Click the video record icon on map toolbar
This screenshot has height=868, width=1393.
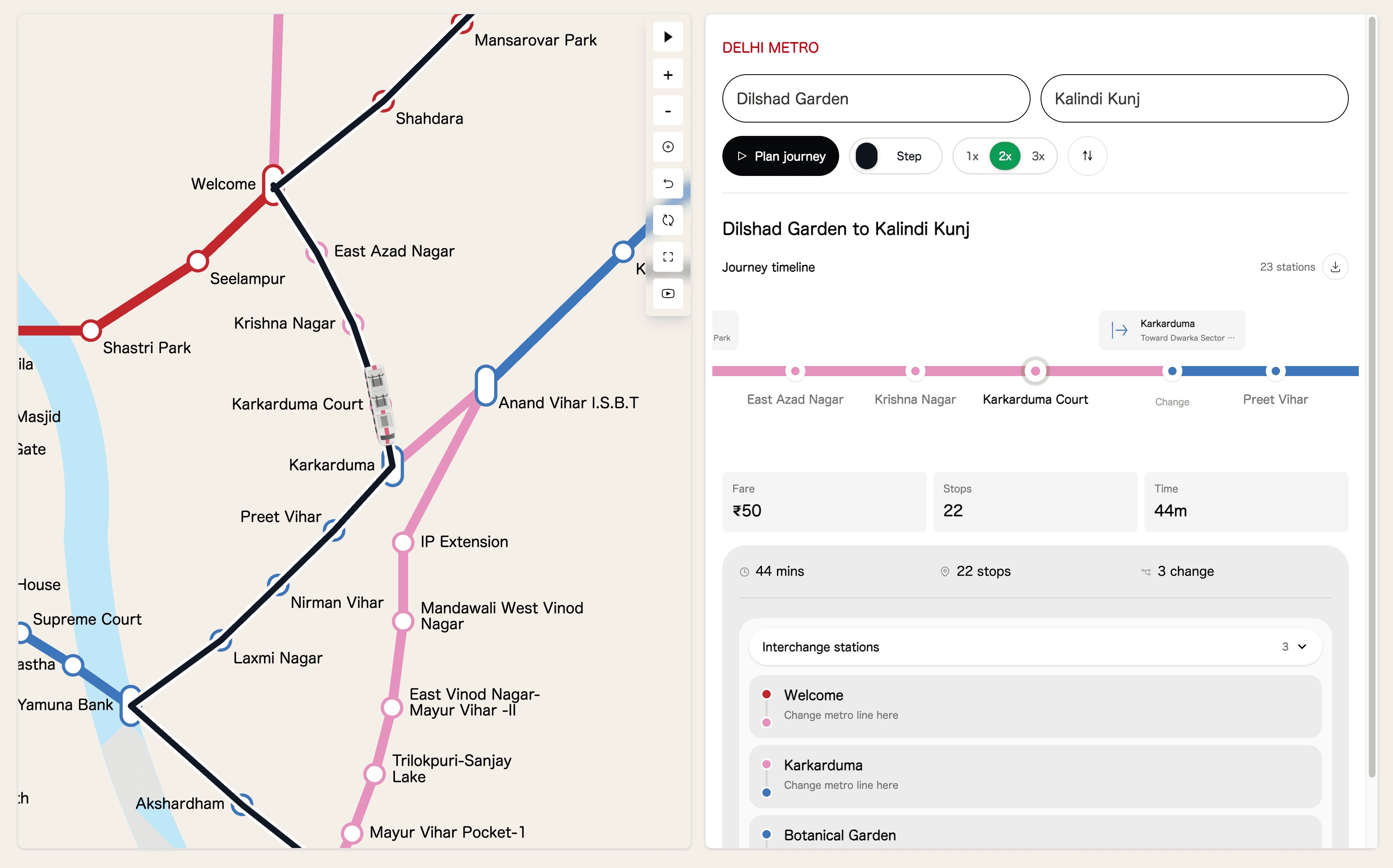pos(668,294)
